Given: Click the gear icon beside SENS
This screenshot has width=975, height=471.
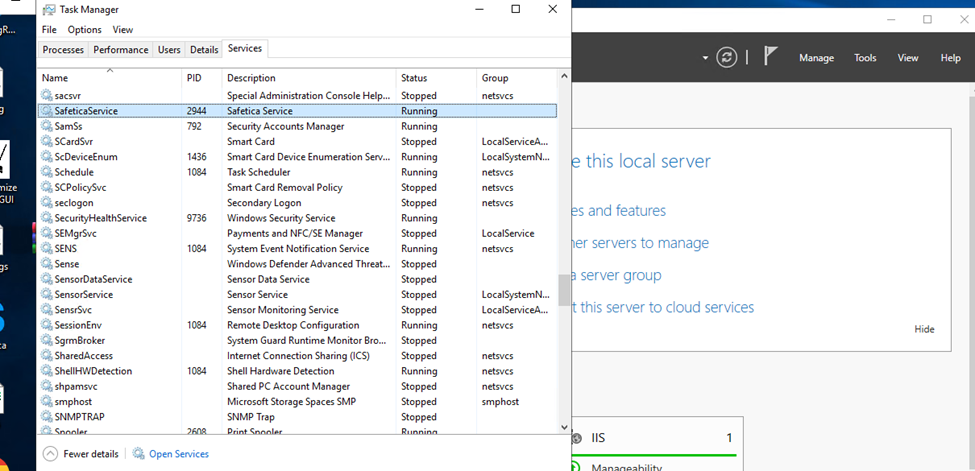Looking at the screenshot, I should tap(47, 248).
